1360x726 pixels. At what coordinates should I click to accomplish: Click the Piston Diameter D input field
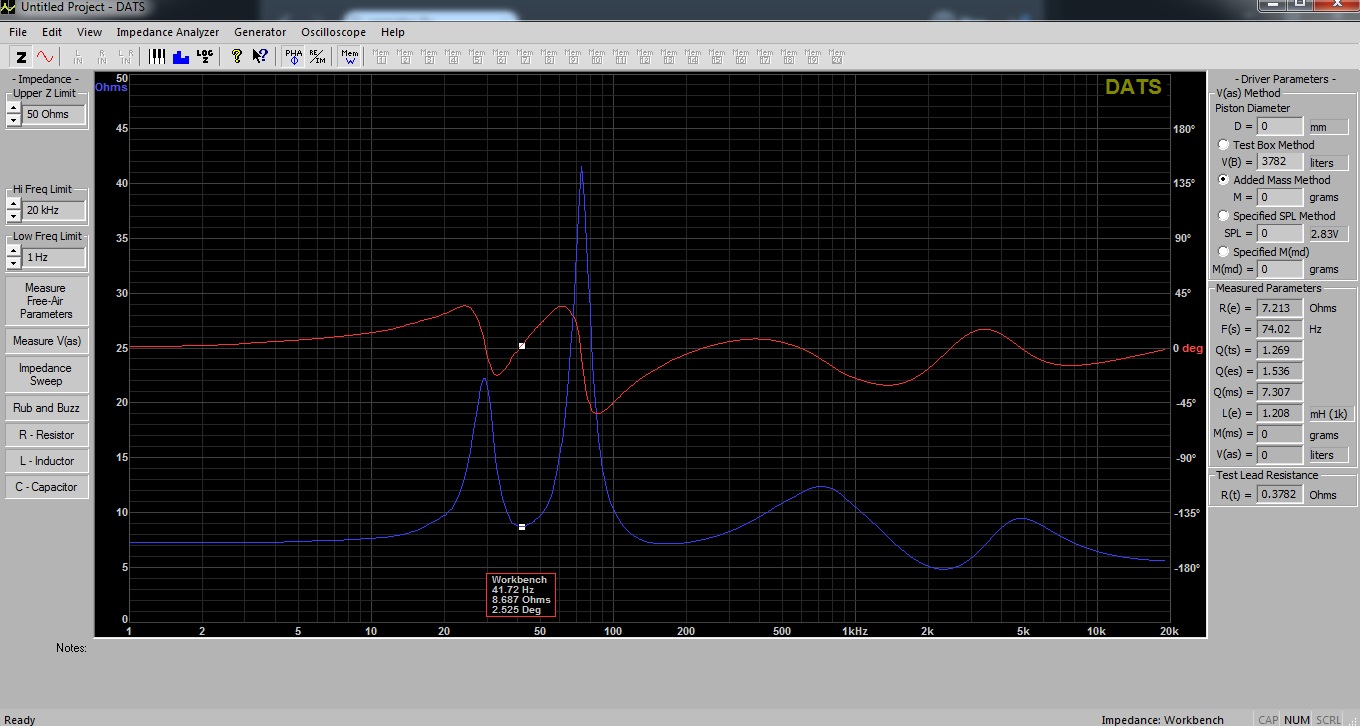tap(1280, 127)
